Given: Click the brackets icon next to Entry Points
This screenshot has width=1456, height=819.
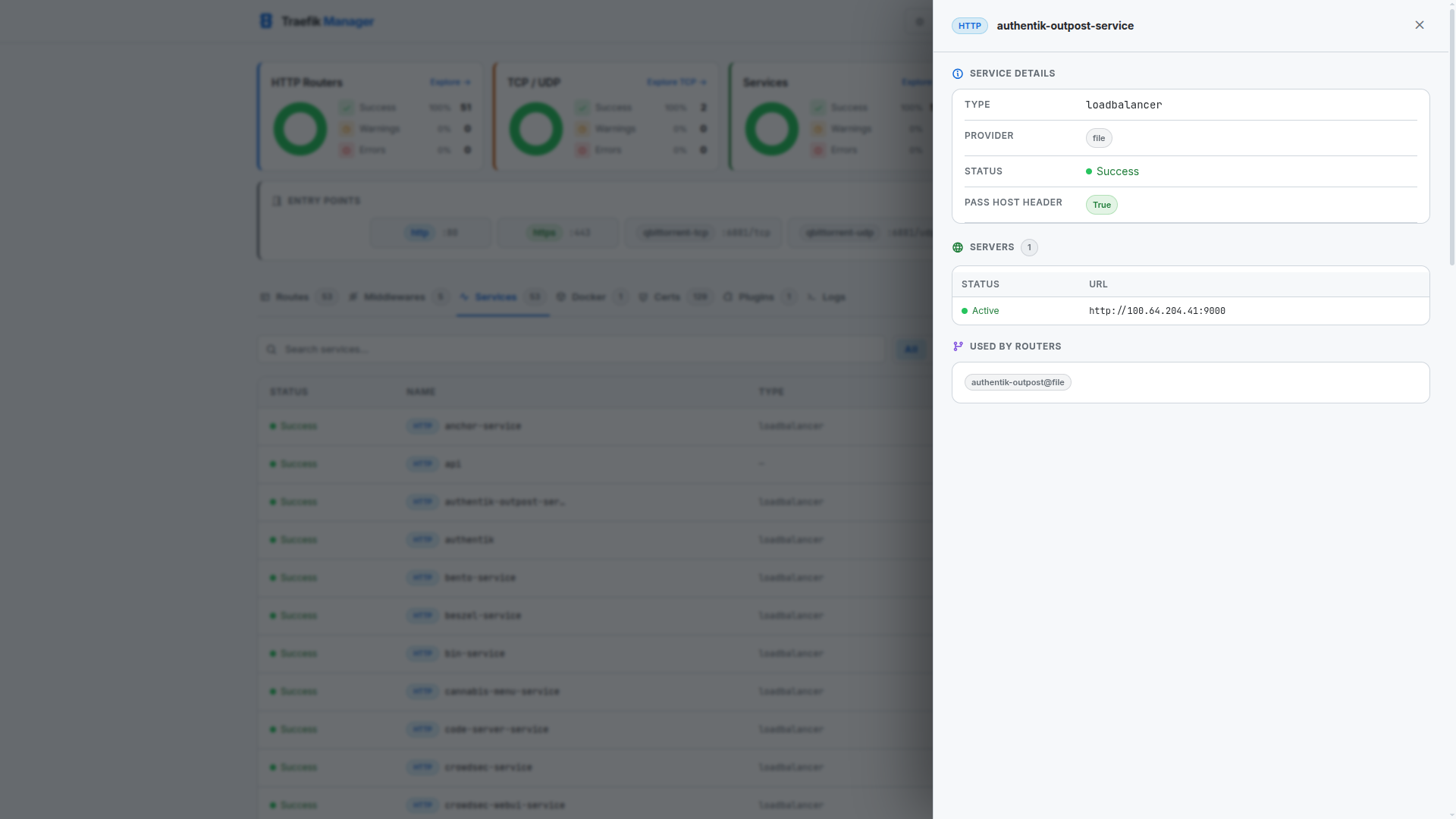Looking at the screenshot, I should [x=276, y=200].
